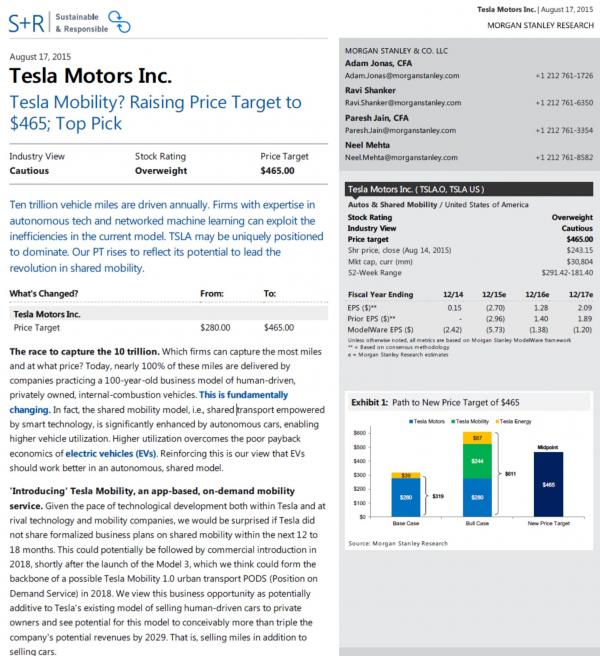
Task: Open Adam Jonas email address link
Action: click(402, 76)
